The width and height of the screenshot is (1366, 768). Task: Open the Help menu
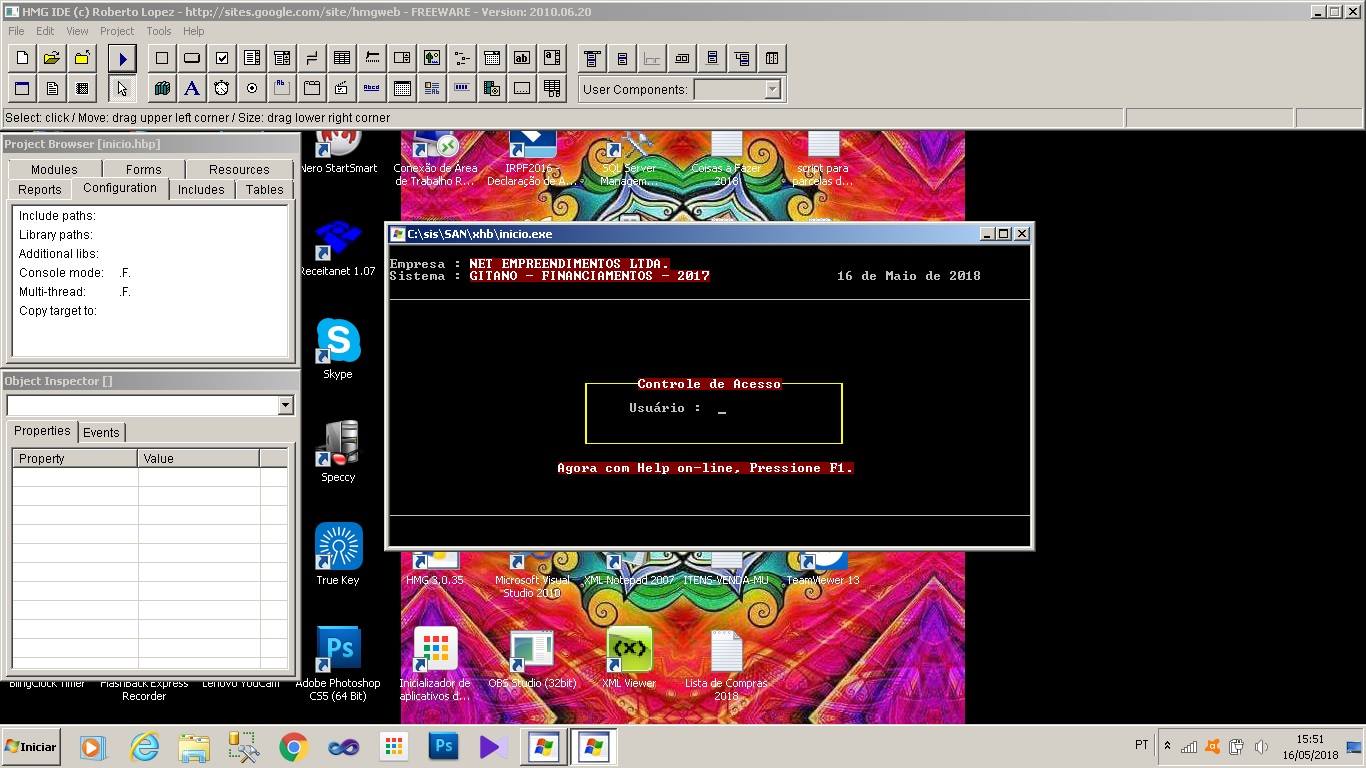(194, 31)
